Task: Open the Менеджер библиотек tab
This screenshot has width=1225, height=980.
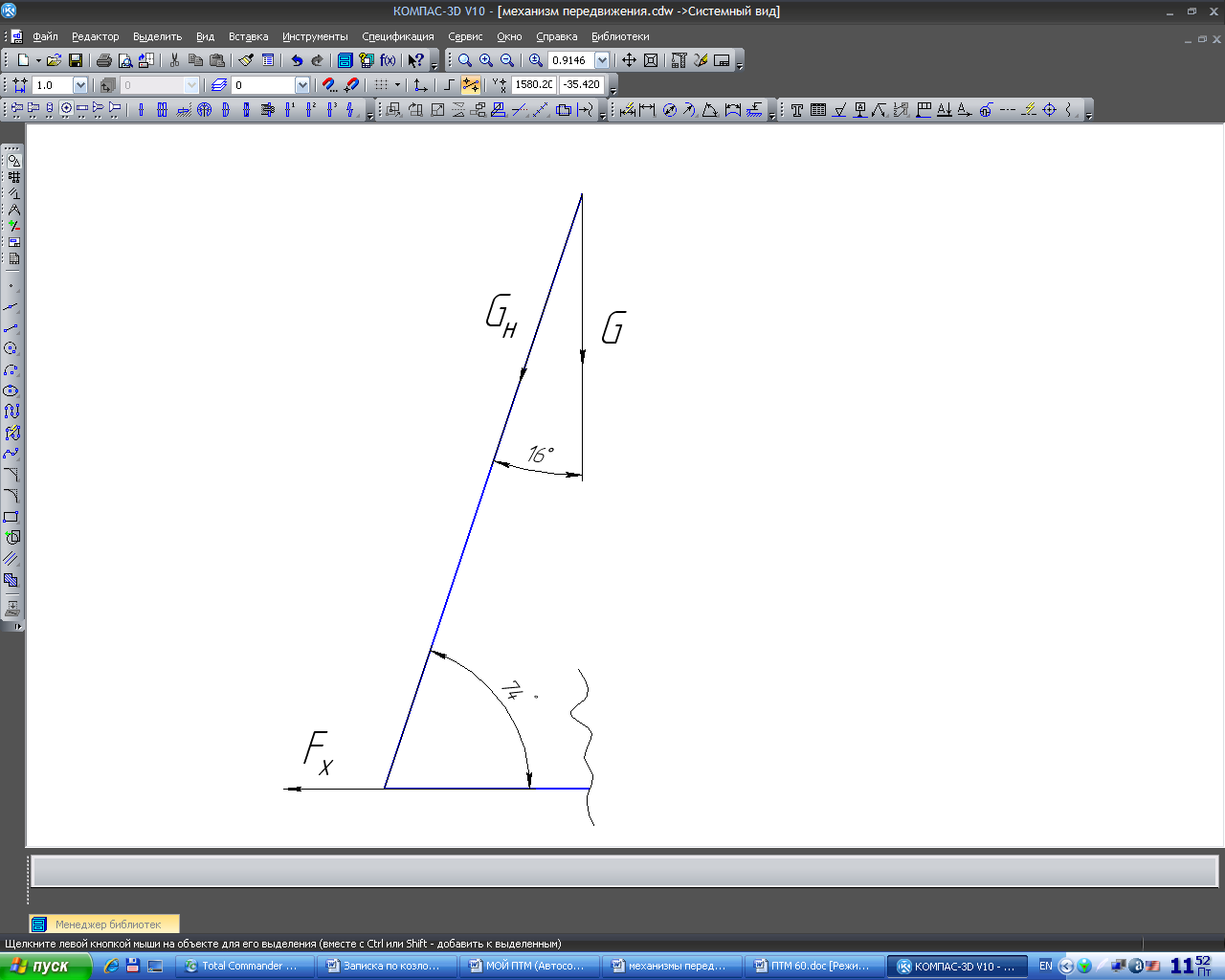Action: 105,924
